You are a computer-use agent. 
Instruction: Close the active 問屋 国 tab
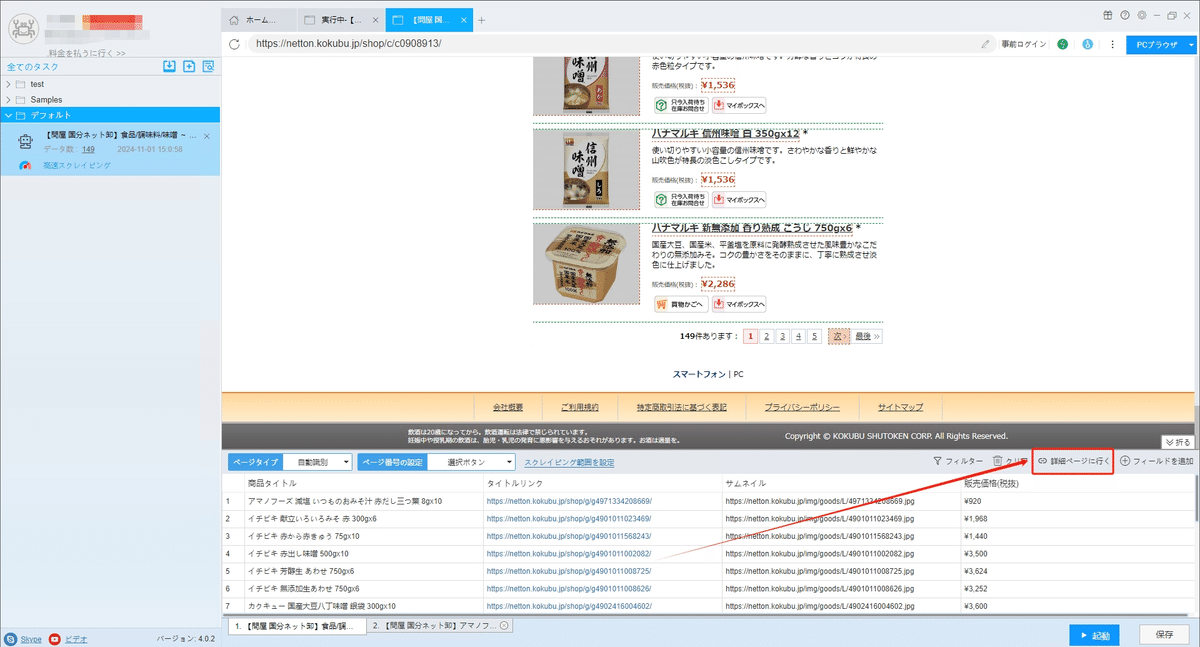[x=465, y=20]
